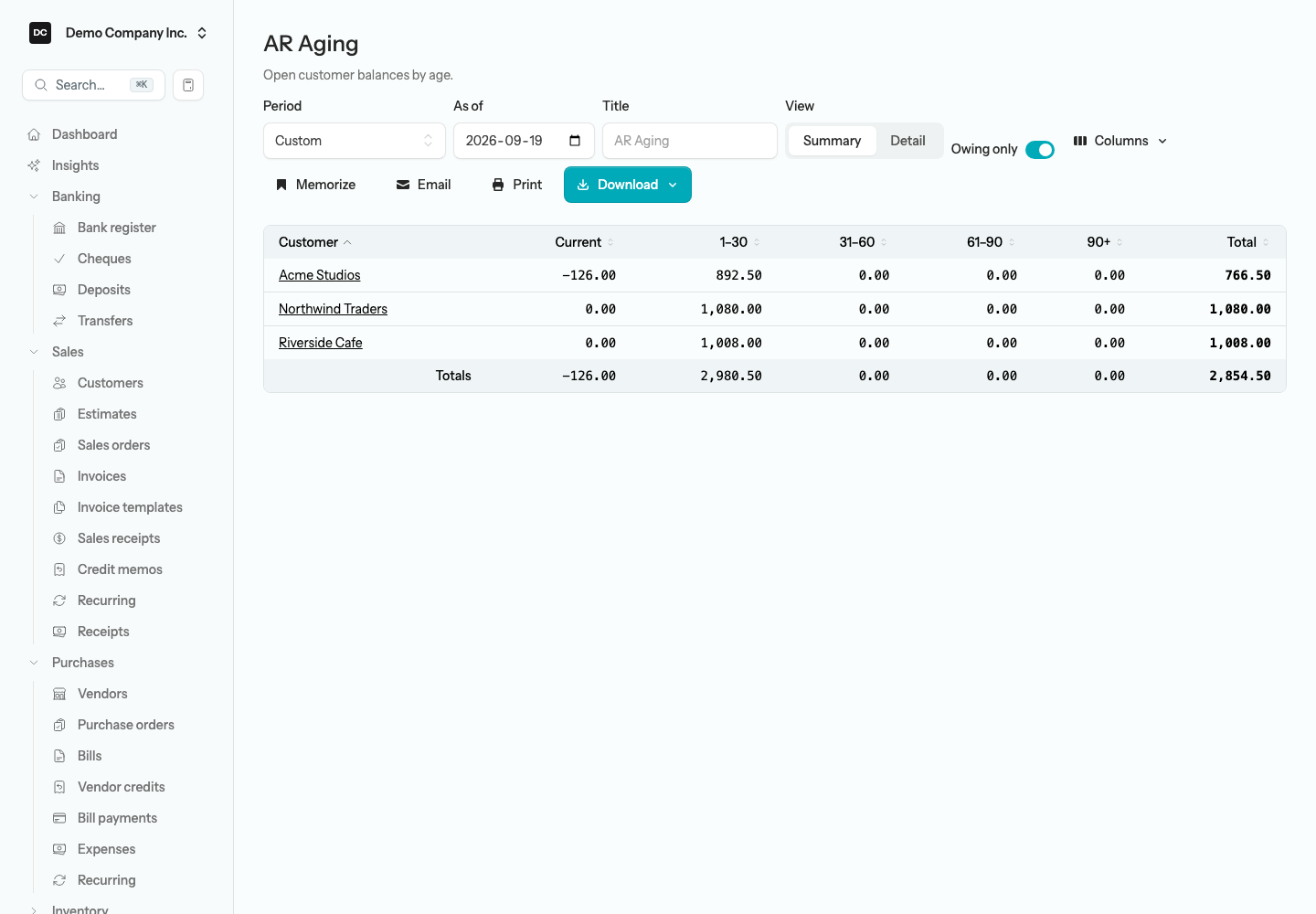The width and height of the screenshot is (1316, 914).
Task: Sort by the 90+ column header
Action: click(1105, 242)
